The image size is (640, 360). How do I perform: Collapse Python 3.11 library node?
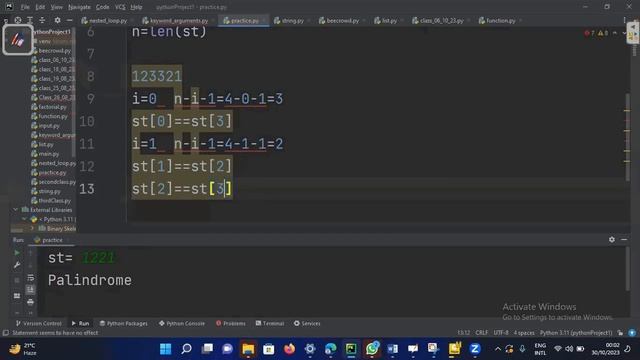(x=24, y=219)
